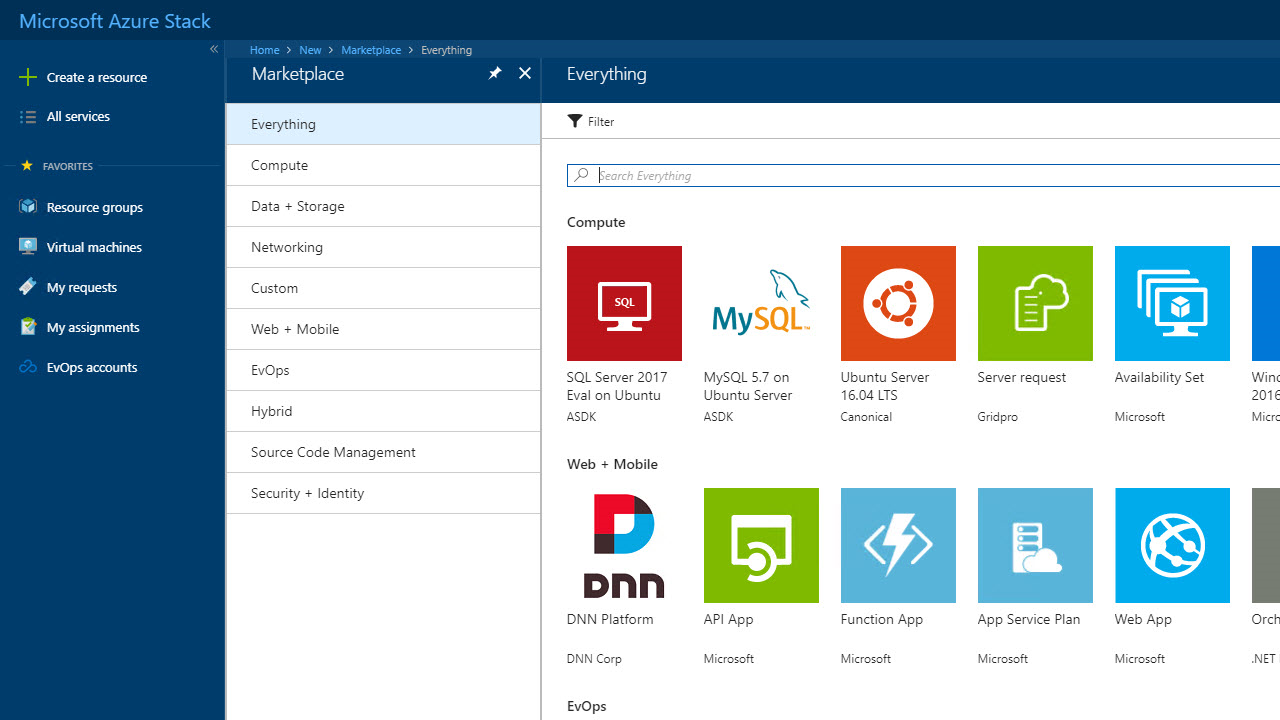The image size is (1280, 720).
Task: Select the Security + Identity category
Action: [x=383, y=493]
